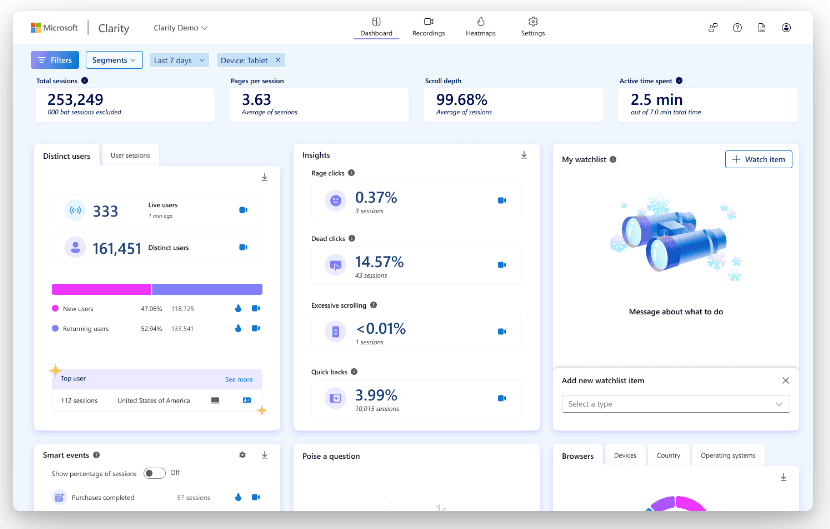This screenshot has width=830, height=529.
Task: Open the Dashboard tab
Action: coord(376,27)
